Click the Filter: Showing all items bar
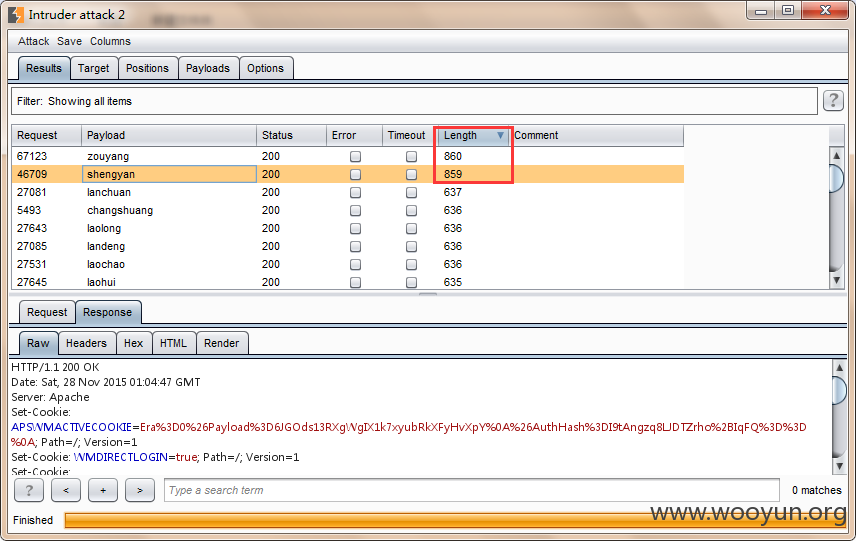The image size is (856, 541). pos(414,101)
